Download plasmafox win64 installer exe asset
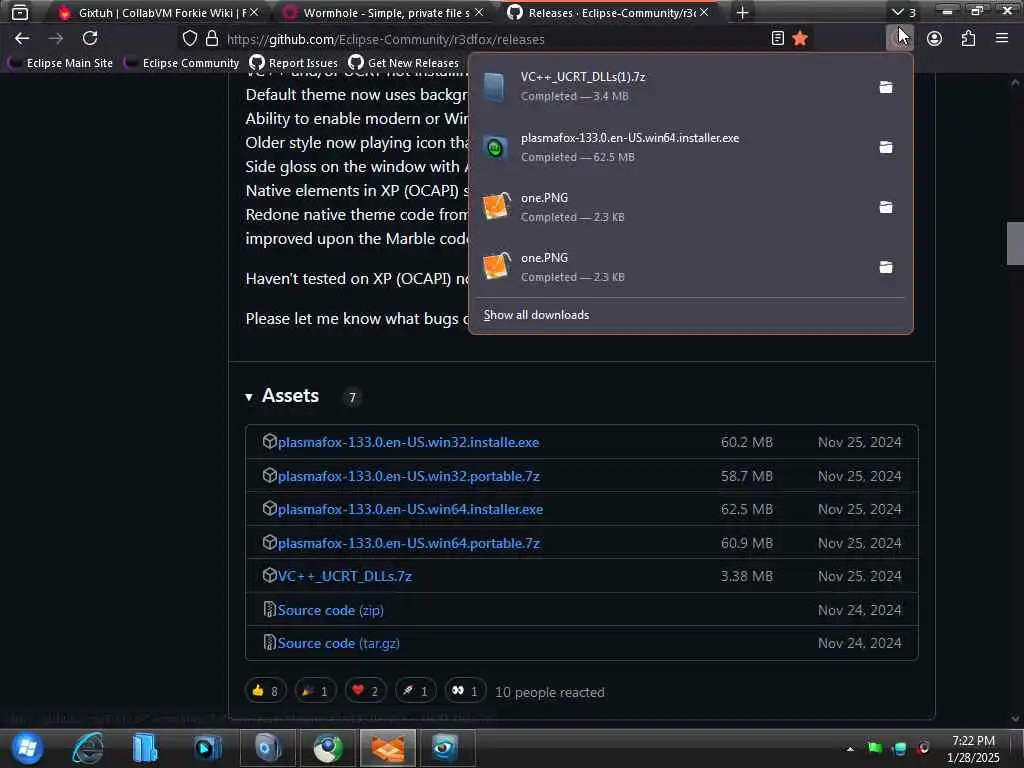Screen dimensions: 1024x768 click(410, 509)
